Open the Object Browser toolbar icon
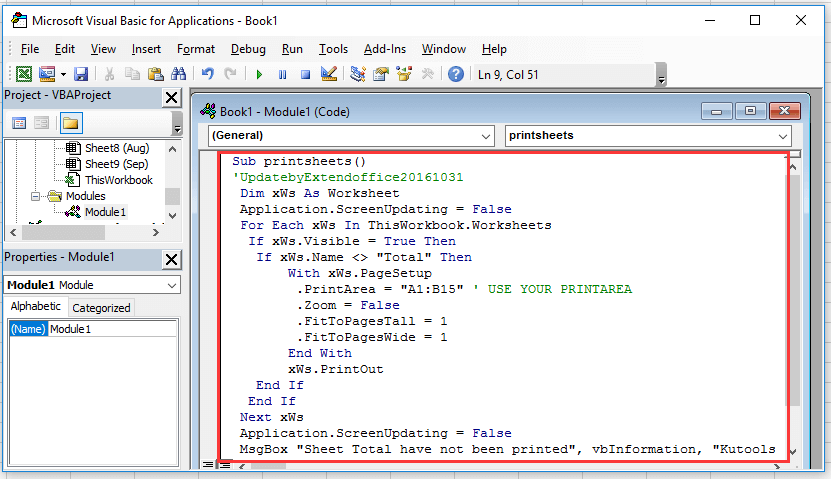The width and height of the screenshot is (831, 479). [x=404, y=74]
